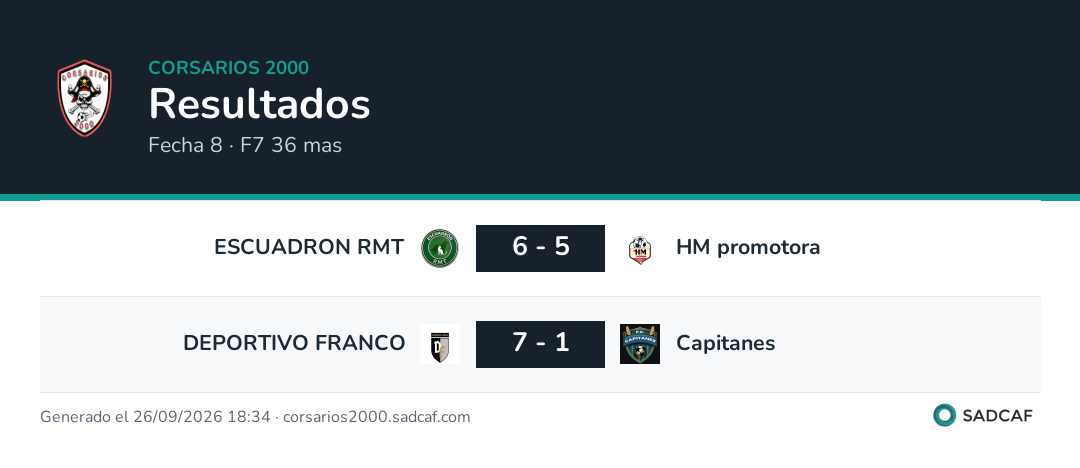Click the SADCAF teal ring icon
Image resolution: width=1080 pixels, height=468 pixels.
[944, 415]
